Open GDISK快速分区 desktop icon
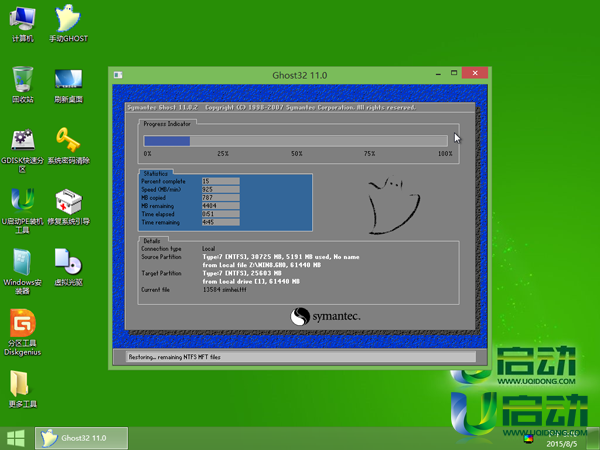 (23, 150)
